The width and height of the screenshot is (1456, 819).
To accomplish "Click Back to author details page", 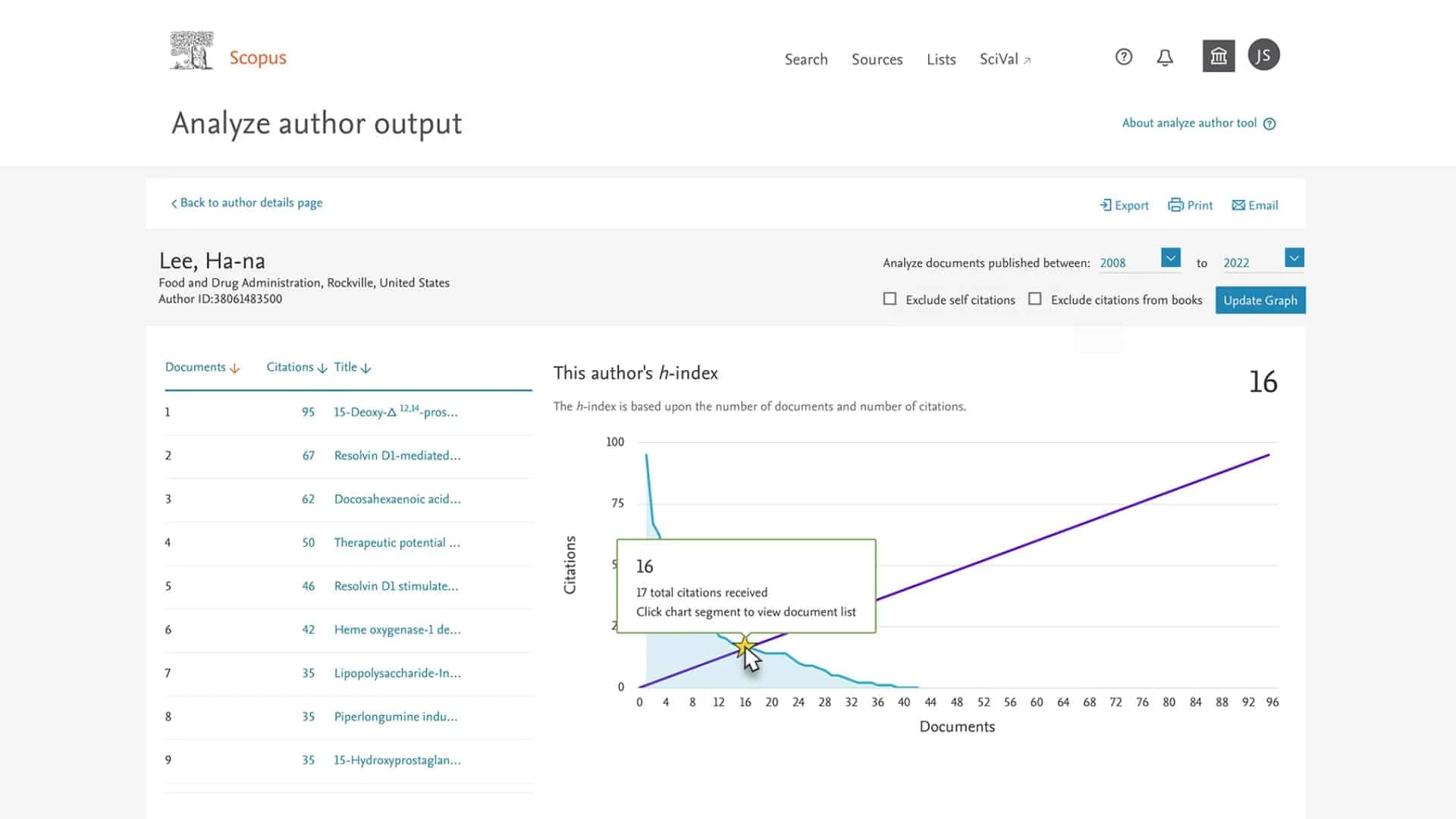I will [246, 203].
